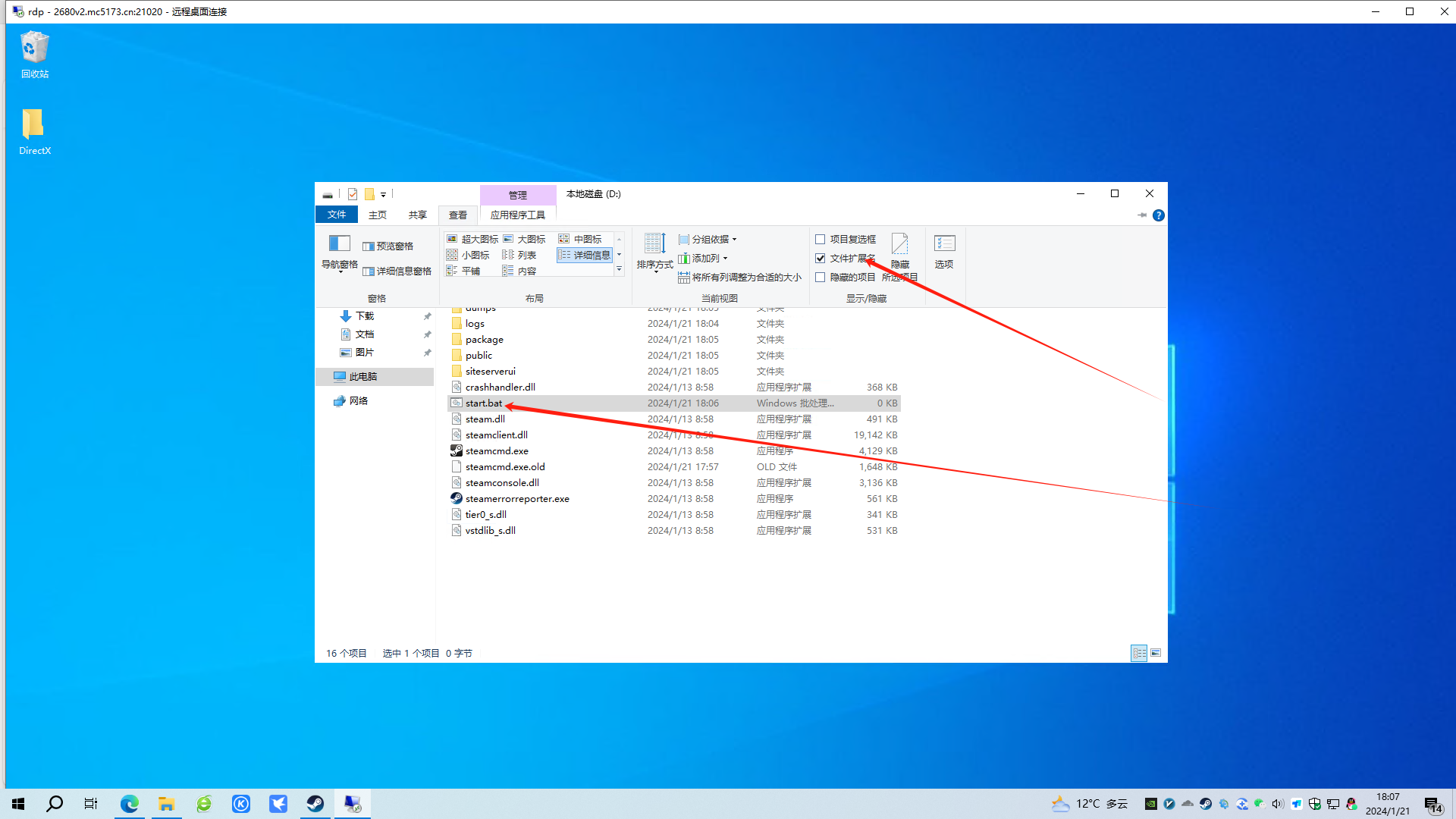The height and width of the screenshot is (819, 1456).
Task: Select Extra large icons layout
Action: point(472,239)
